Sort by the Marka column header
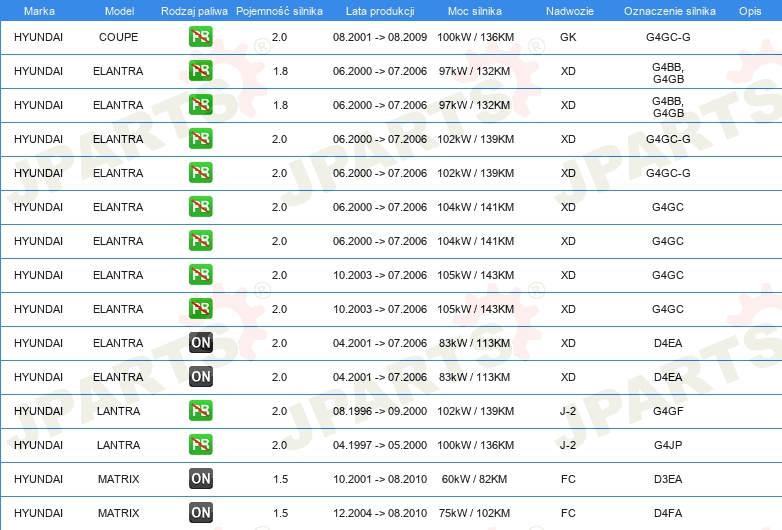Screen dimensions: 782x530 point(39,11)
